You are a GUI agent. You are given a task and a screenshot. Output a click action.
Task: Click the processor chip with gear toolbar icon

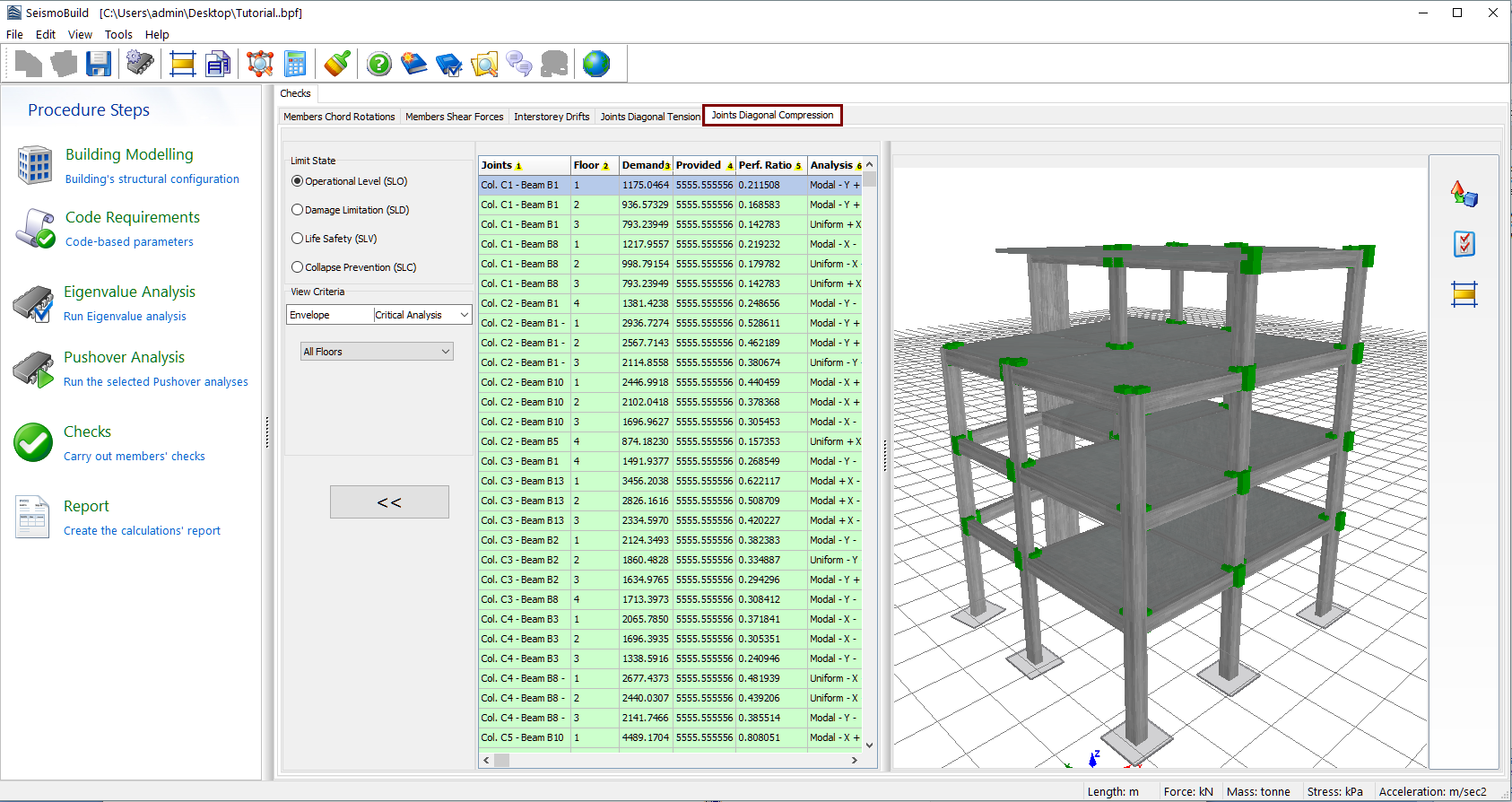[x=140, y=64]
